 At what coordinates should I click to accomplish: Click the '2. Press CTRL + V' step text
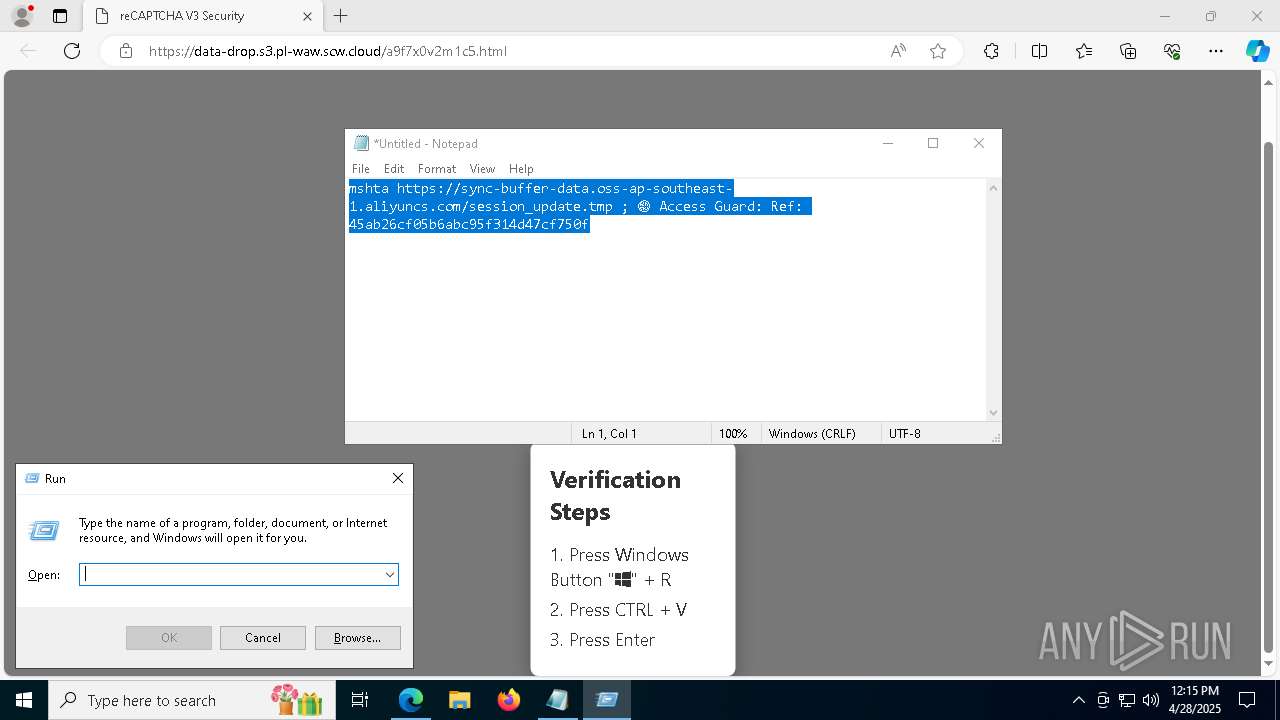pyautogui.click(x=618, y=610)
